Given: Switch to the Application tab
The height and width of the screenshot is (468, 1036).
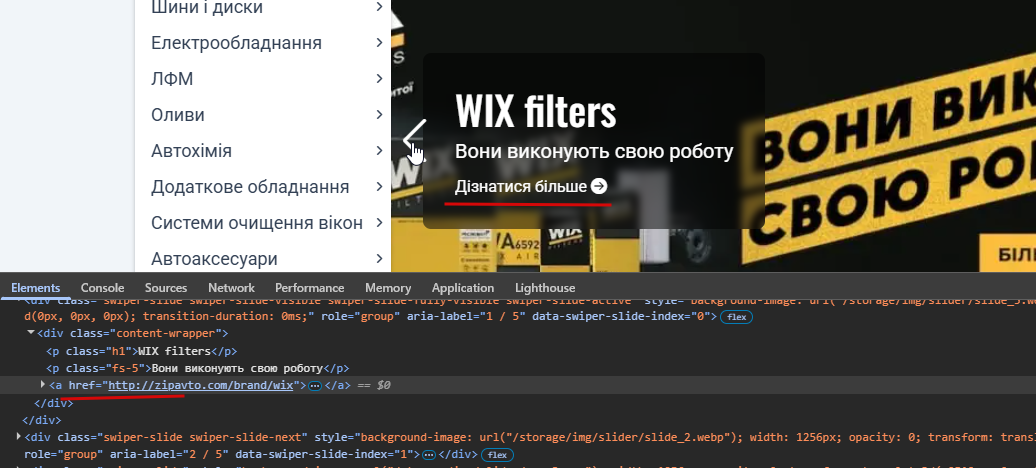Looking at the screenshot, I should (x=462, y=288).
